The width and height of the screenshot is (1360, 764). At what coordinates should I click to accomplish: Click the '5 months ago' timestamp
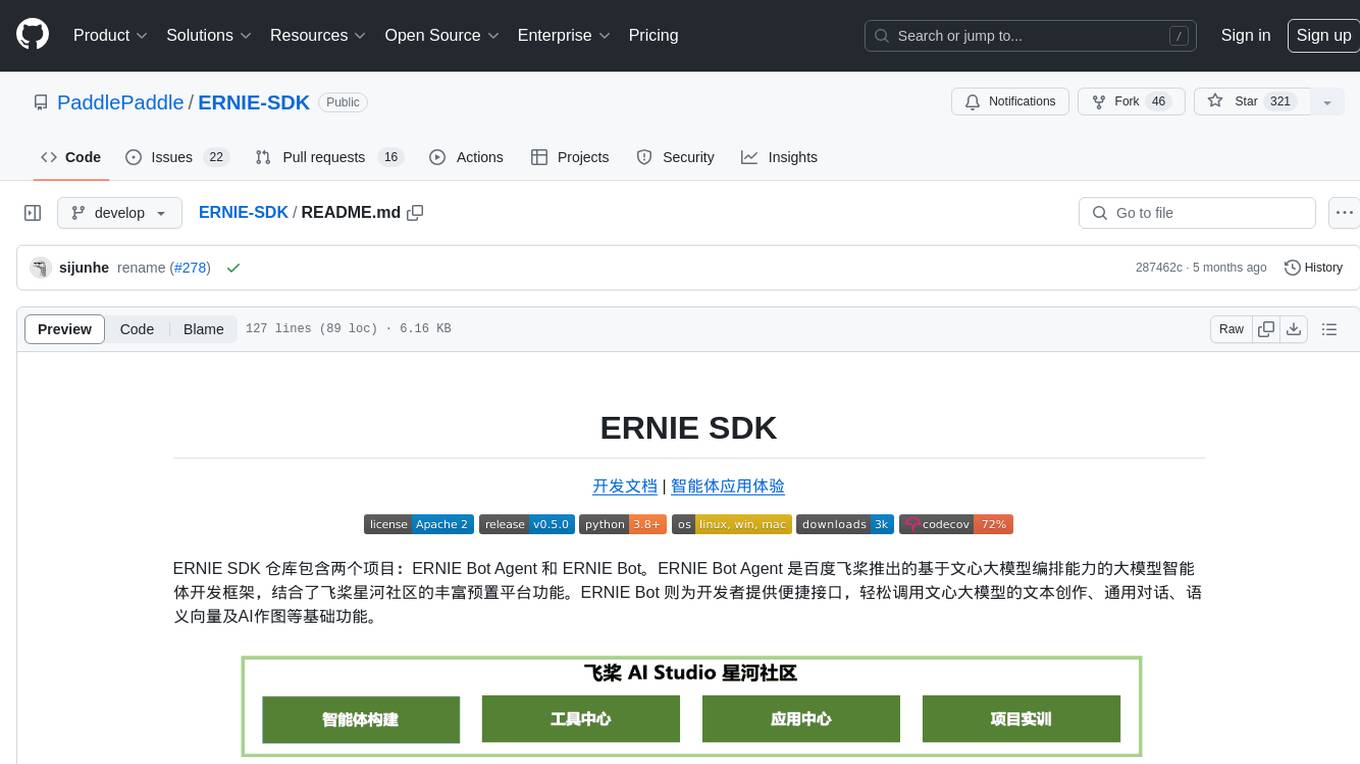pyautogui.click(x=1229, y=268)
